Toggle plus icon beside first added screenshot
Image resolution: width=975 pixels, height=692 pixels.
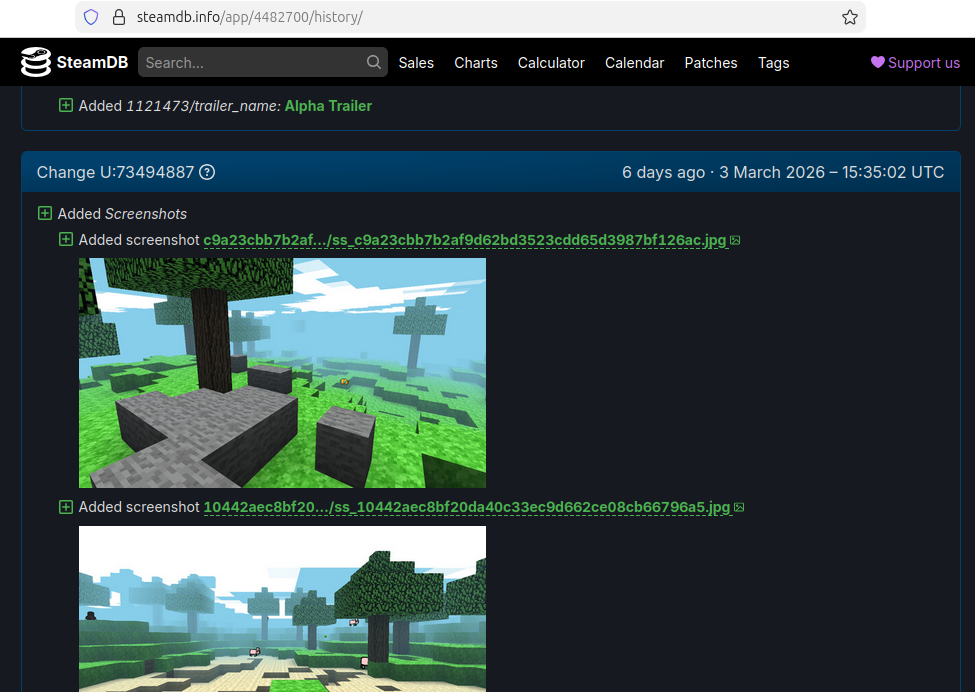[66, 239]
